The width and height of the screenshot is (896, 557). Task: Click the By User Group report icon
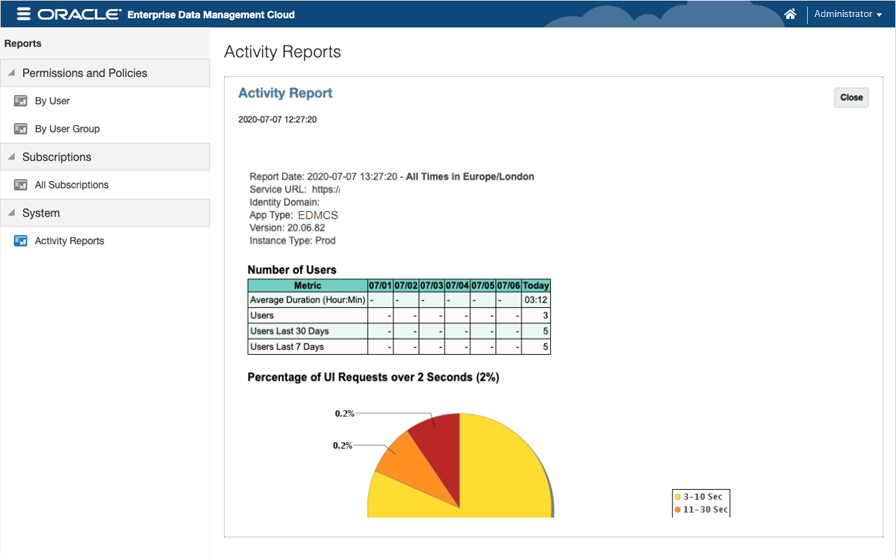pyautogui.click(x=21, y=129)
